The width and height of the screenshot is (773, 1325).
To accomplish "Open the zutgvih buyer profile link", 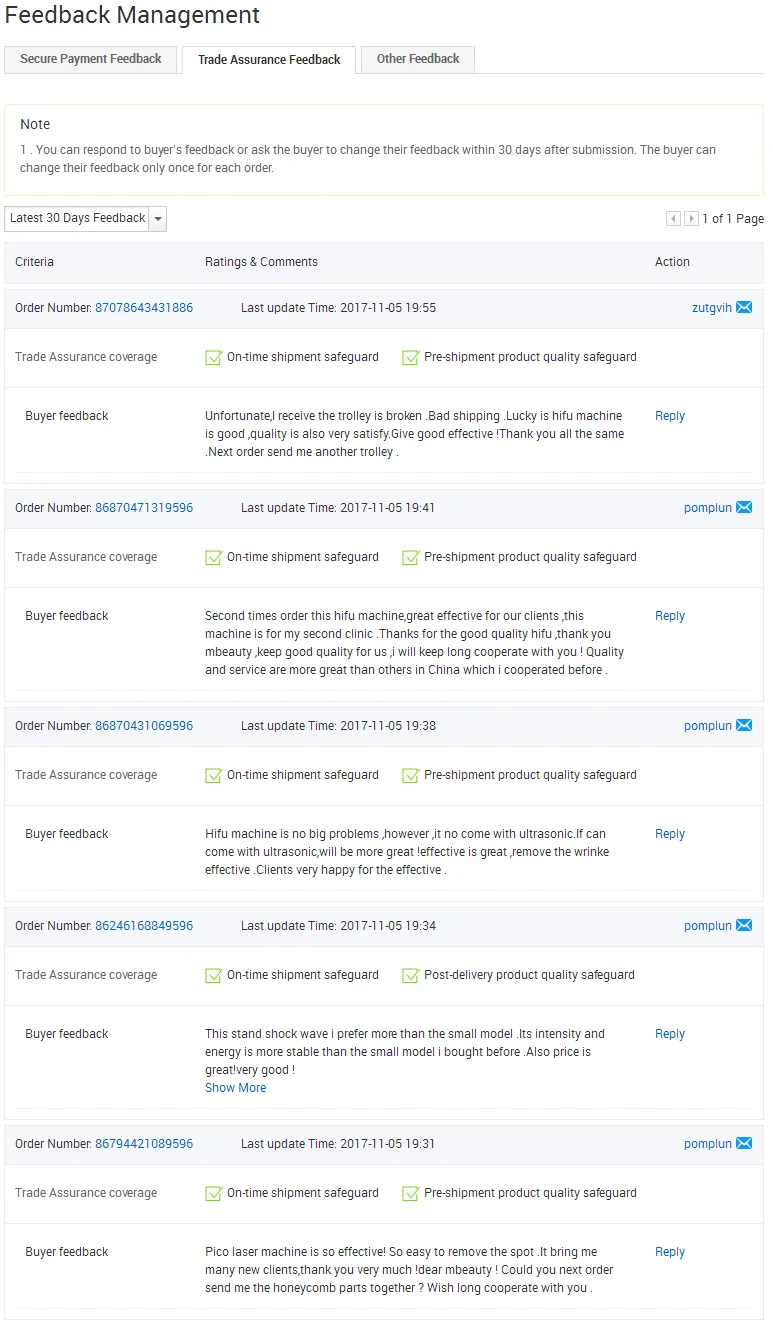I will (712, 308).
